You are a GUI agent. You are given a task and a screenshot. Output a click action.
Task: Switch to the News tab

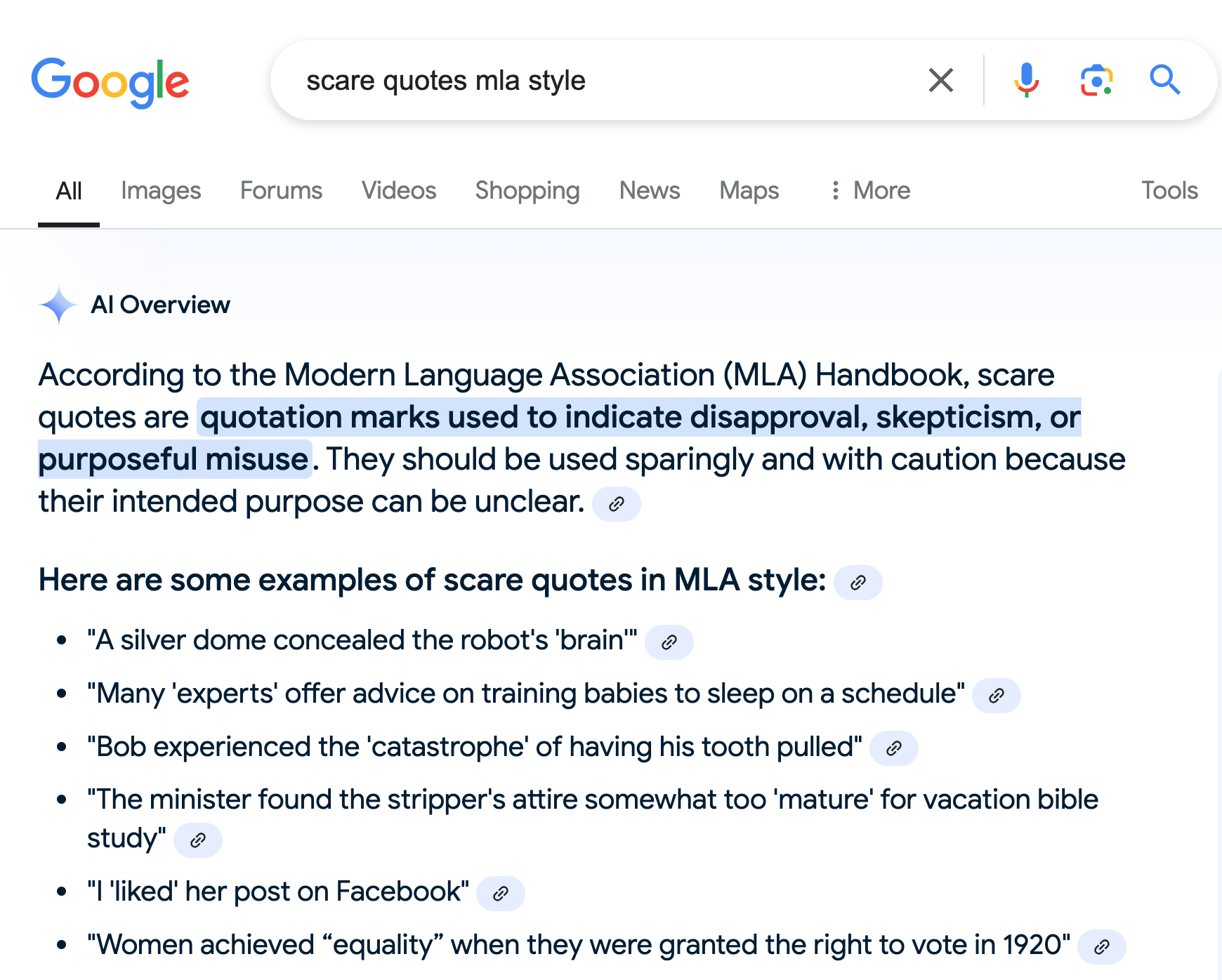[x=648, y=190]
